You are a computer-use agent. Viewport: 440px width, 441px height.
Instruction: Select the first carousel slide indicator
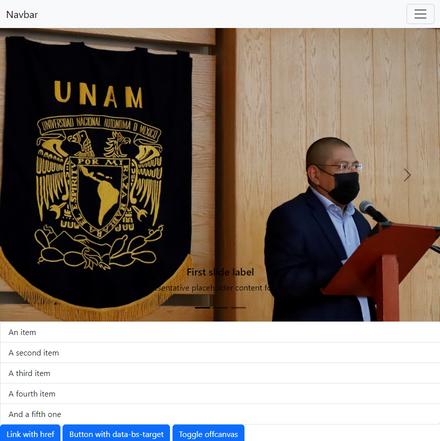pyautogui.click(x=202, y=307)
